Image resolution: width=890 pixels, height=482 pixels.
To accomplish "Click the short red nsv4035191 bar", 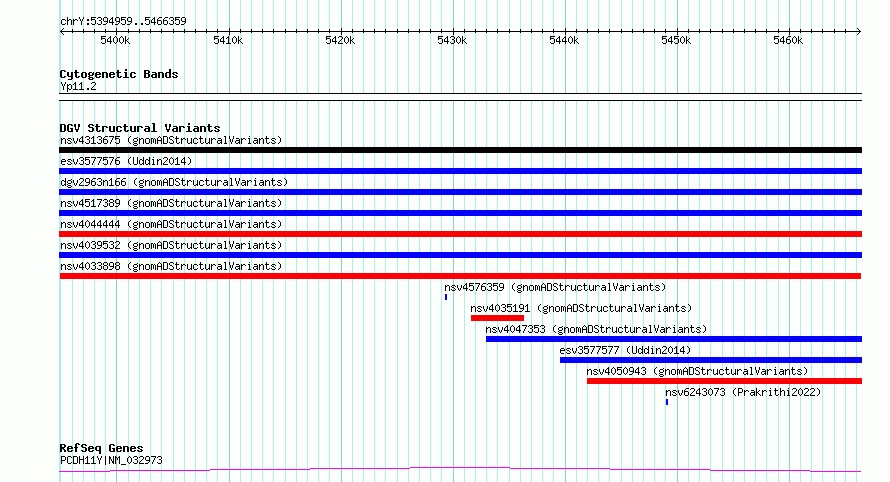I will click(x=497, y=318).
